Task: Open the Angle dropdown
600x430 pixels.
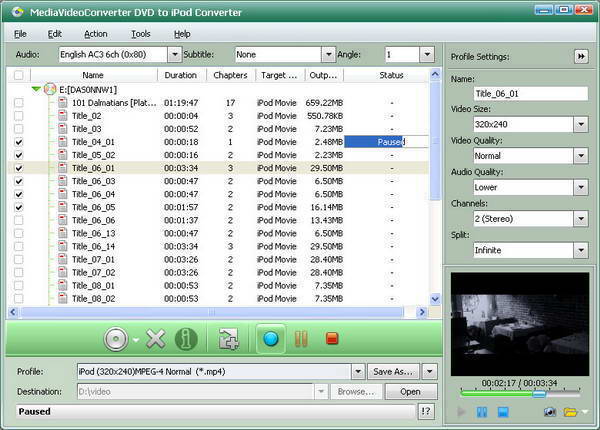Action: point(427,54)
